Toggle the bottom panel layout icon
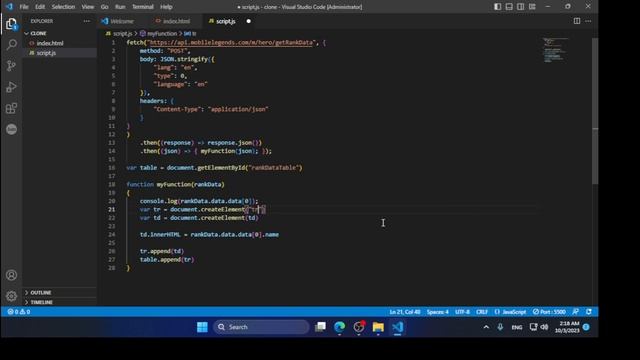 (x=509, y=7)
